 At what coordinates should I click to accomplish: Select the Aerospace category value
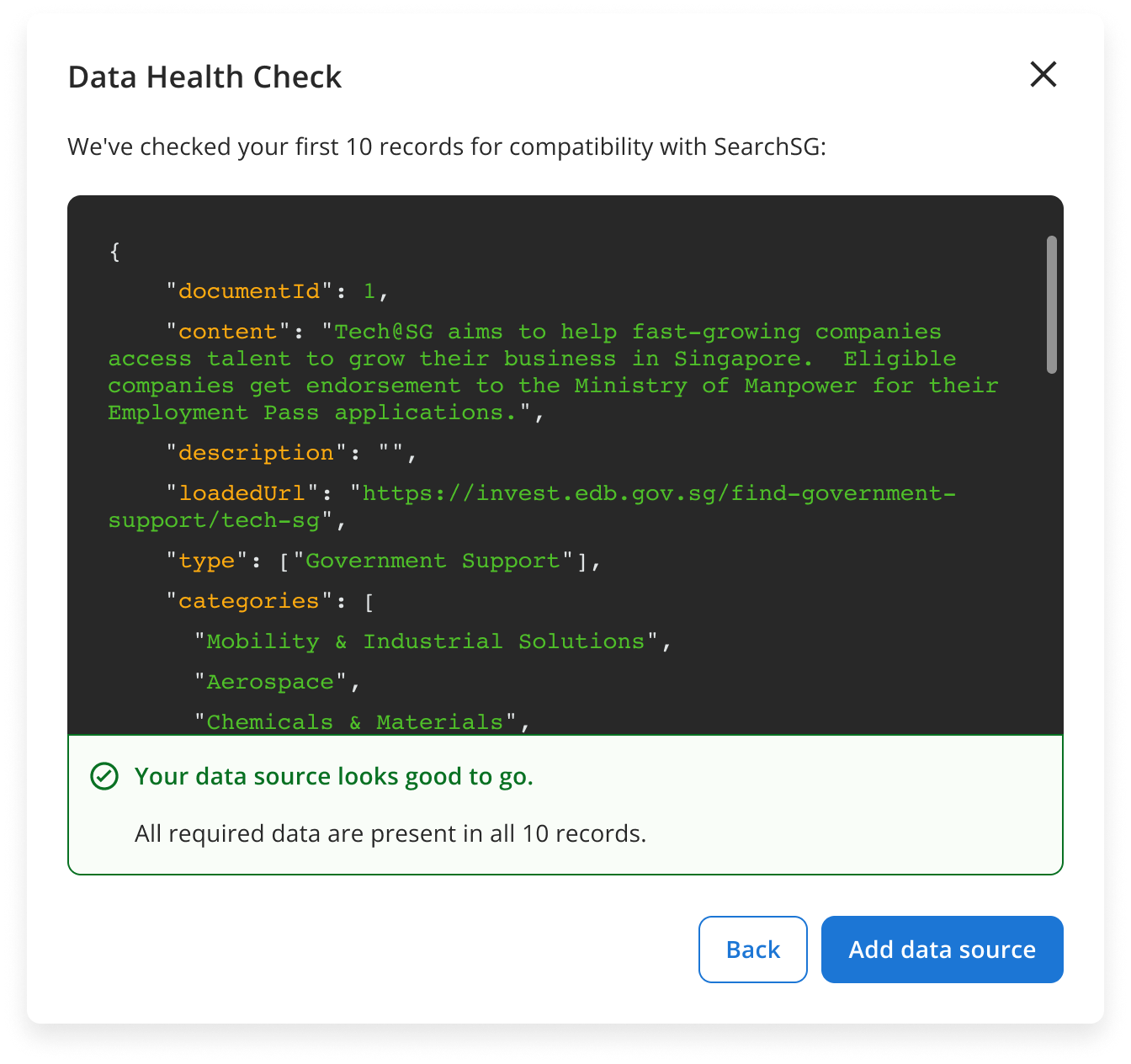[269, 681]
